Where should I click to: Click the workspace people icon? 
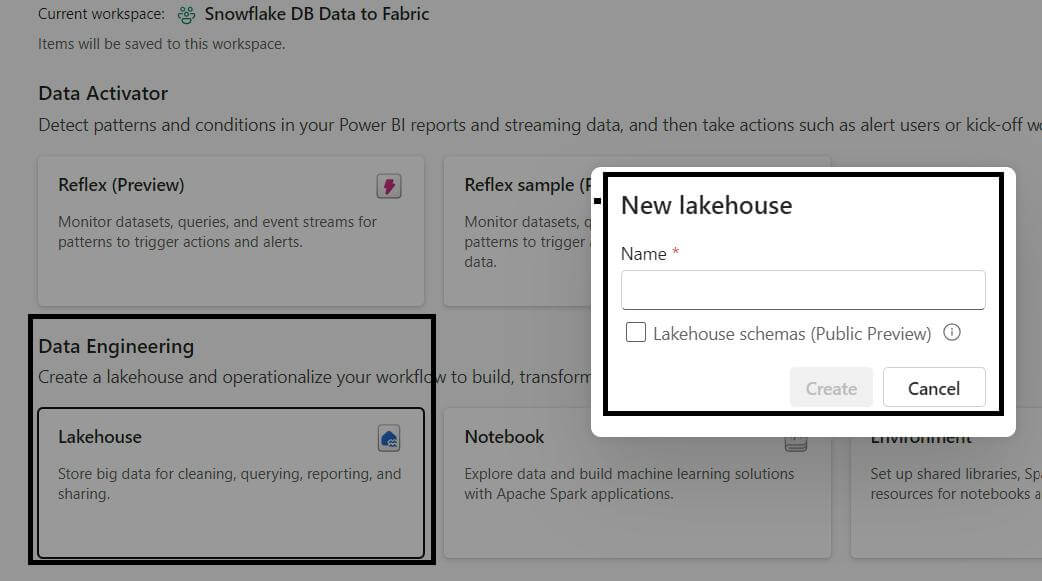click(x=187, y=15)
